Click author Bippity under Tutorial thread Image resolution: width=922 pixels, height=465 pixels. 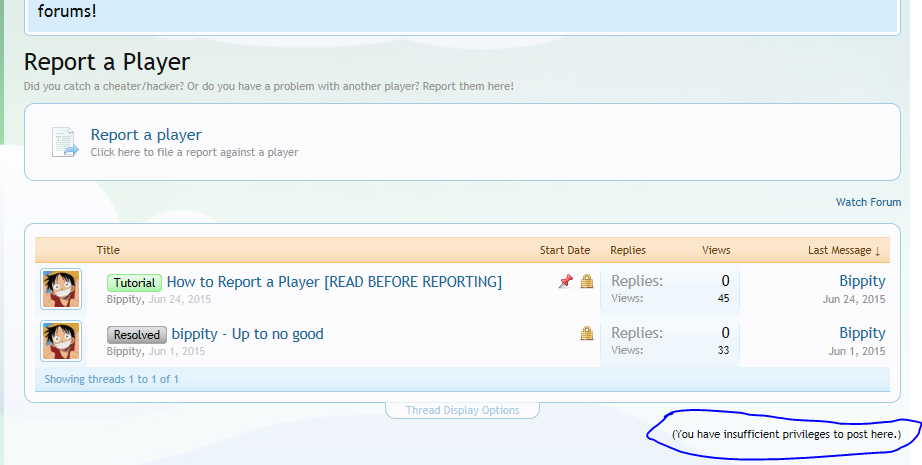[123, 299]
